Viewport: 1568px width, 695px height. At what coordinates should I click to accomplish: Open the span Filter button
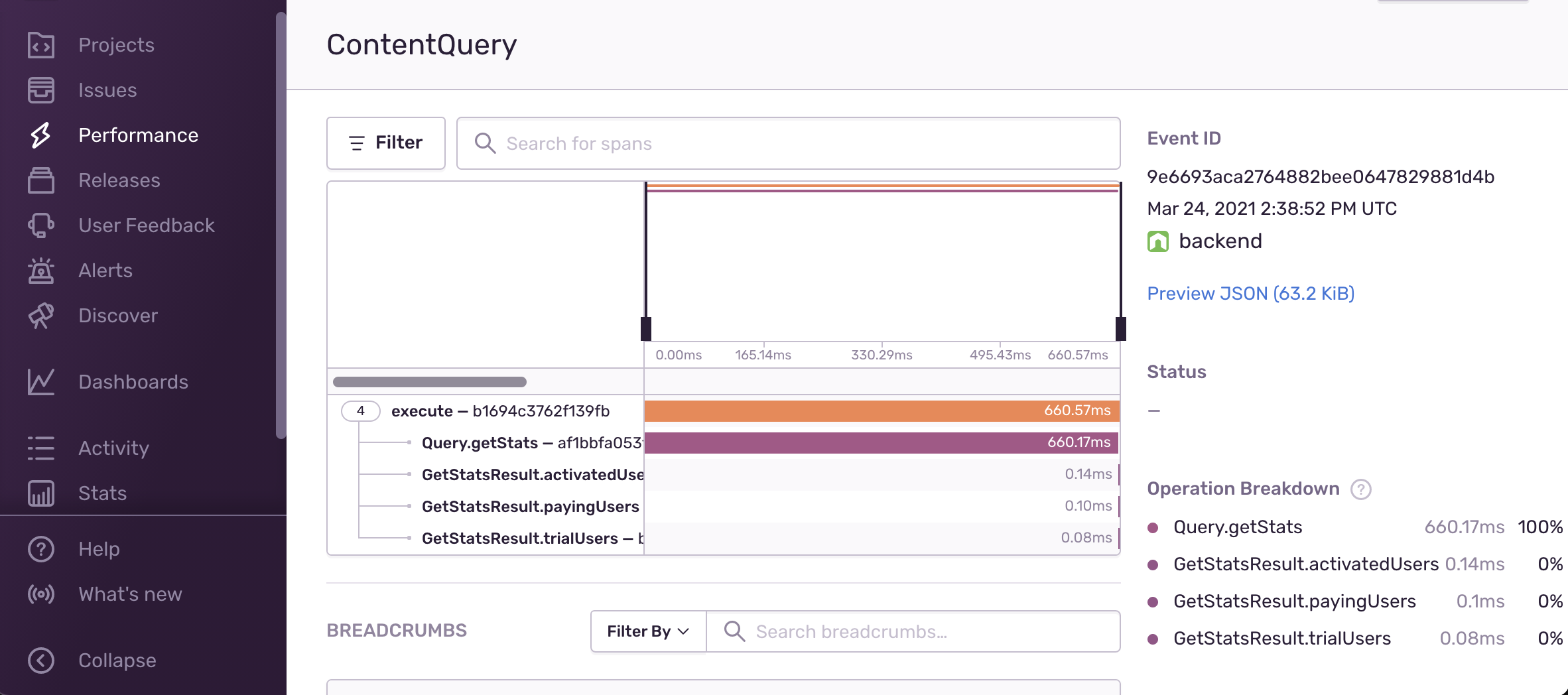tap(386, 143)
